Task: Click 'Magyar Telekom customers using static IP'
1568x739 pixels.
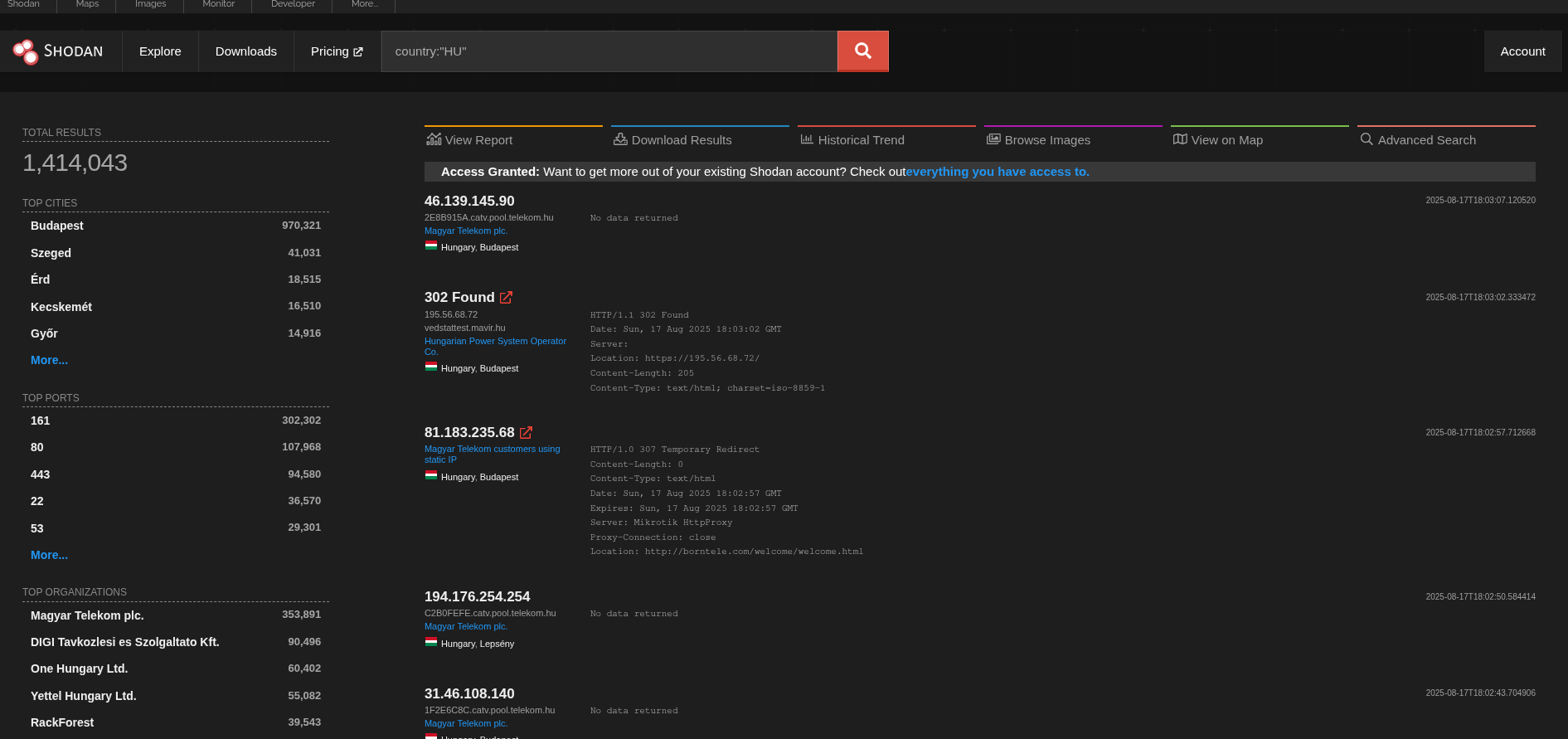Action: 492,454
